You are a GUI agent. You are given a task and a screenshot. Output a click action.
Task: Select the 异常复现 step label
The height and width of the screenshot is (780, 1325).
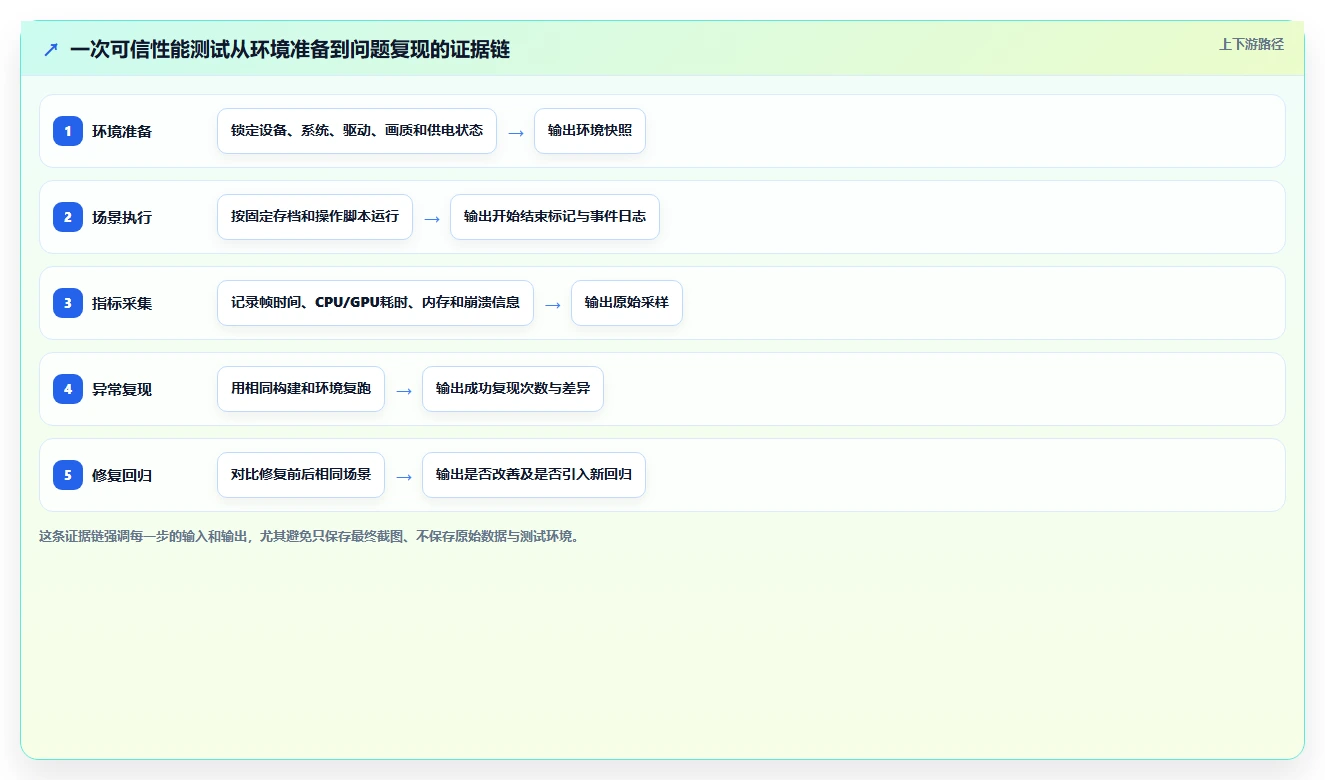[x=122, y=389]
